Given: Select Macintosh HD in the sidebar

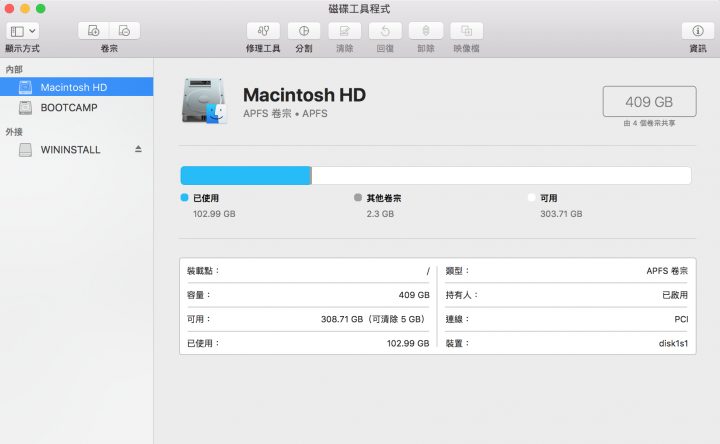Looking at the screenshot, I should (x=77, y=87).
